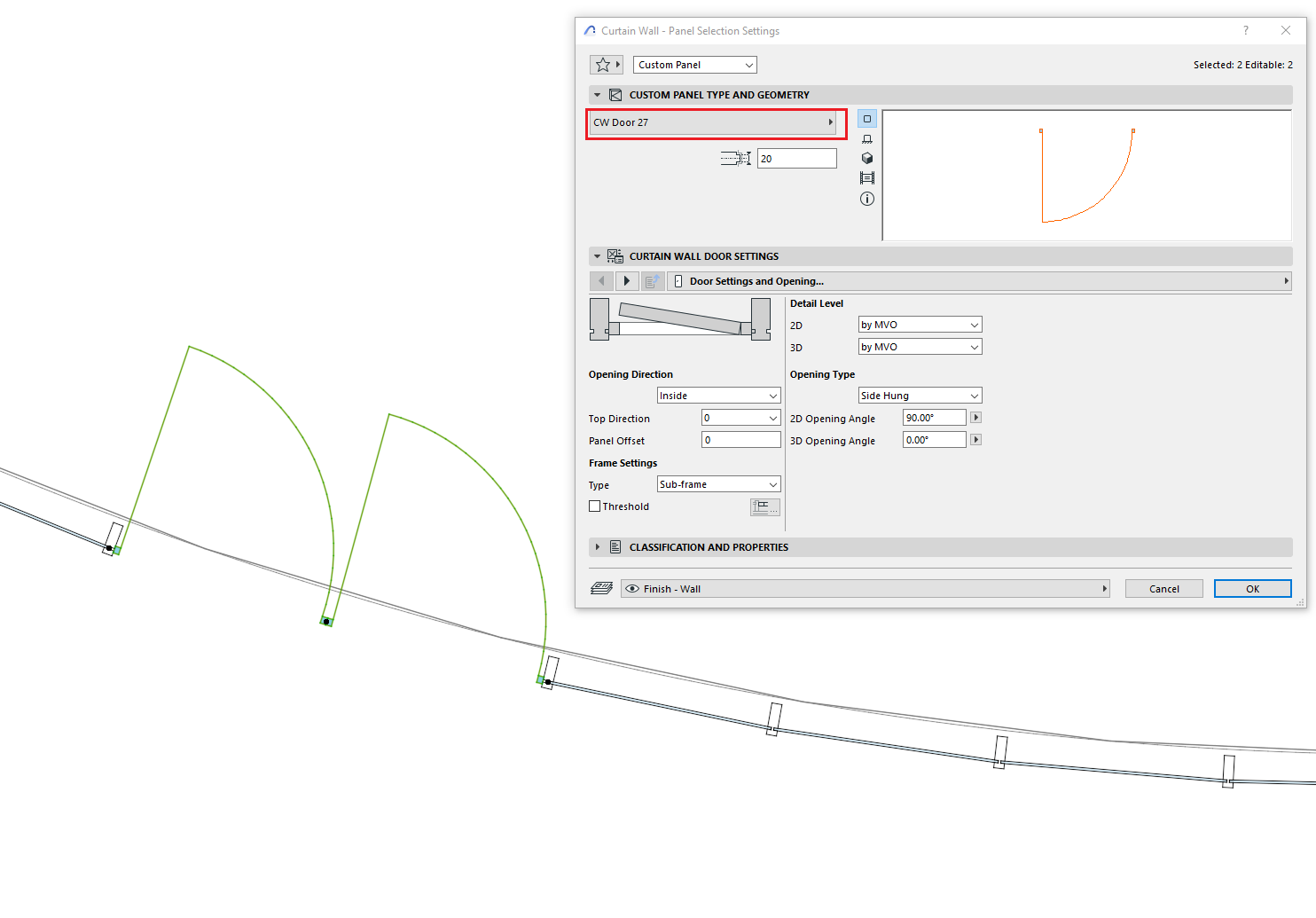Collapse the Custom Panel Type and Geometry section

(x=597, y=95)
